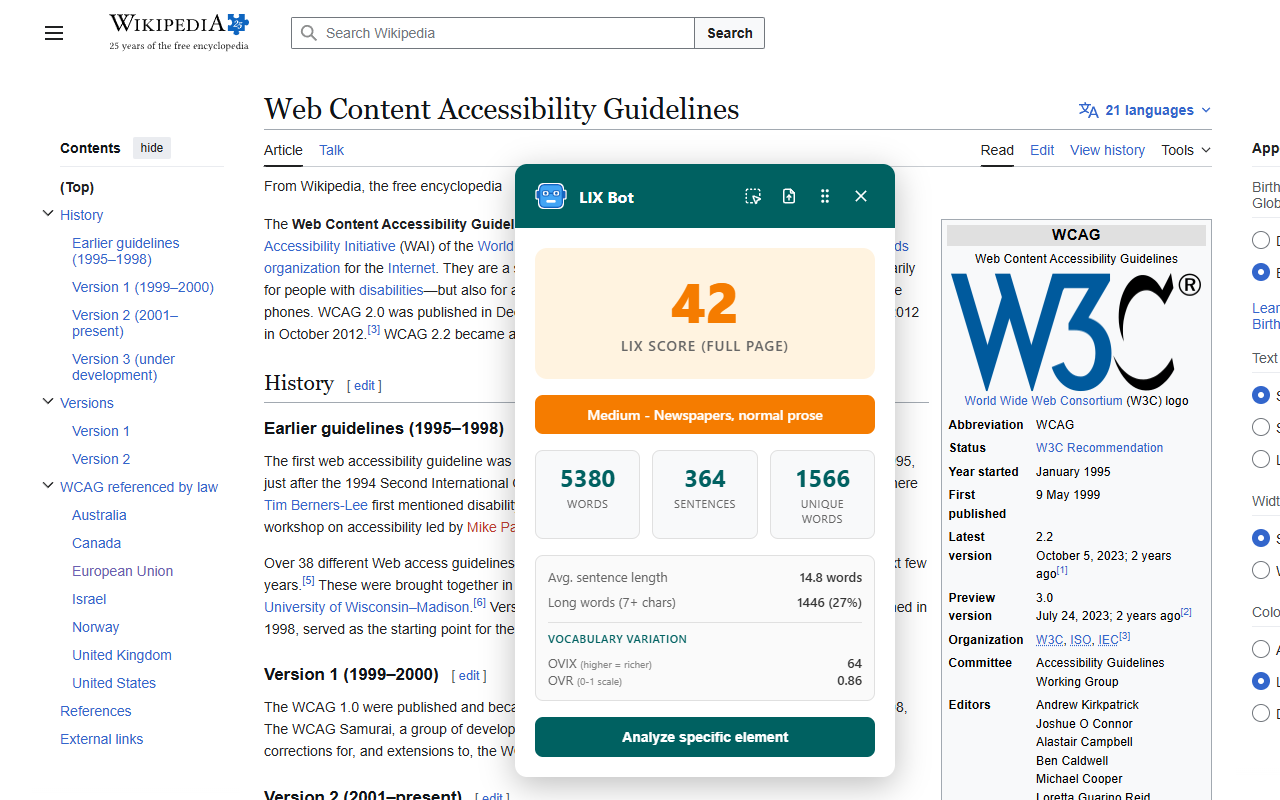Open the Internet link in the intro
This screenshot has height=800, width=1280.
412,268
